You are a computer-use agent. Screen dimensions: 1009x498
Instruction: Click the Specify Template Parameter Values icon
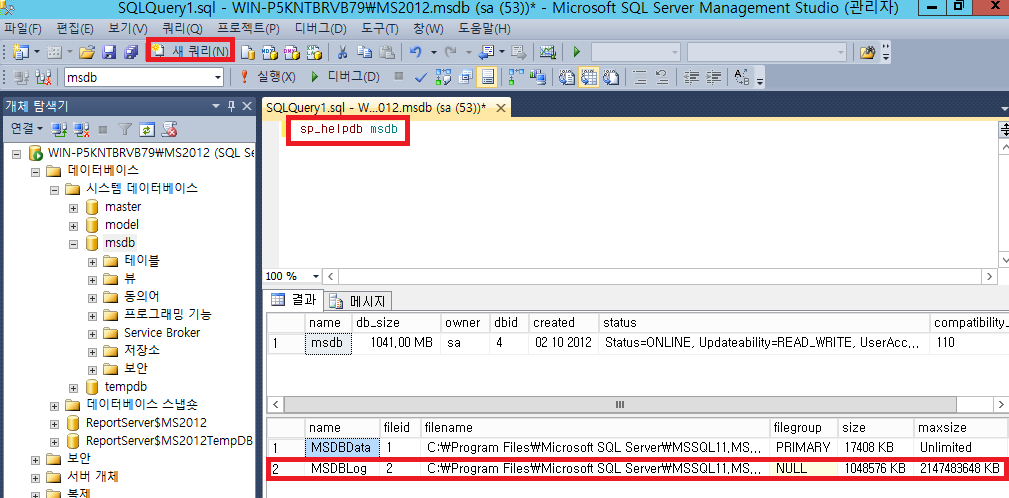pos(742,77)
